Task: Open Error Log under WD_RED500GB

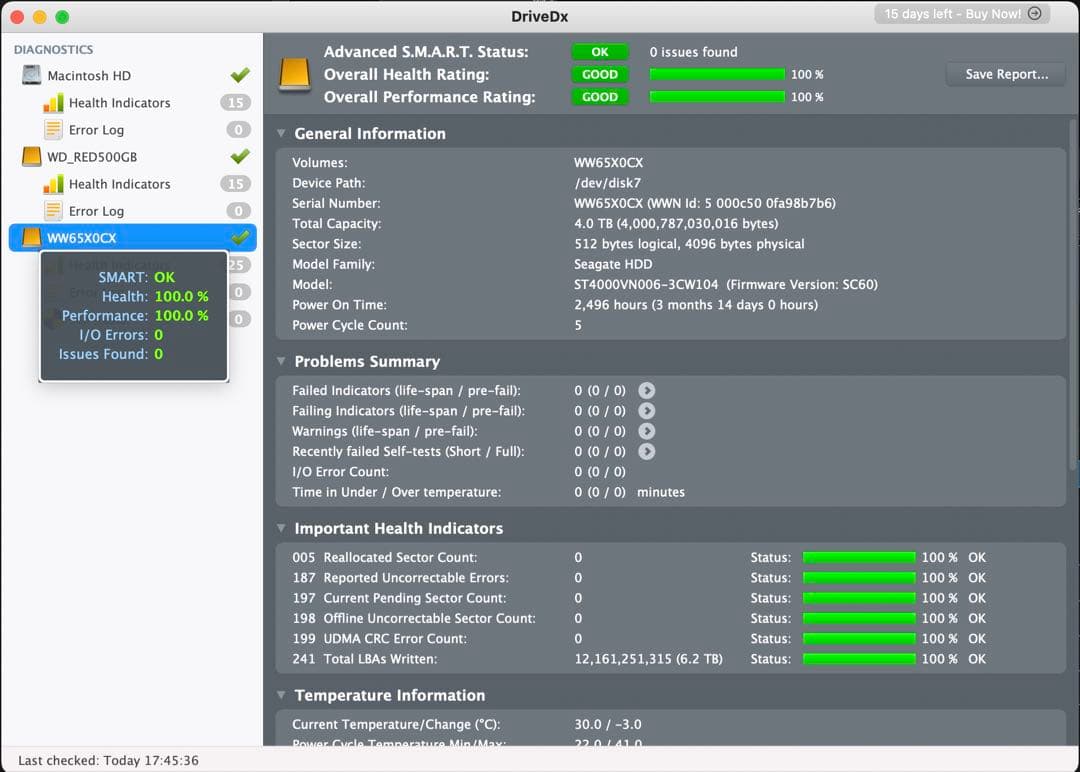Action: click(x=96, y=211)
